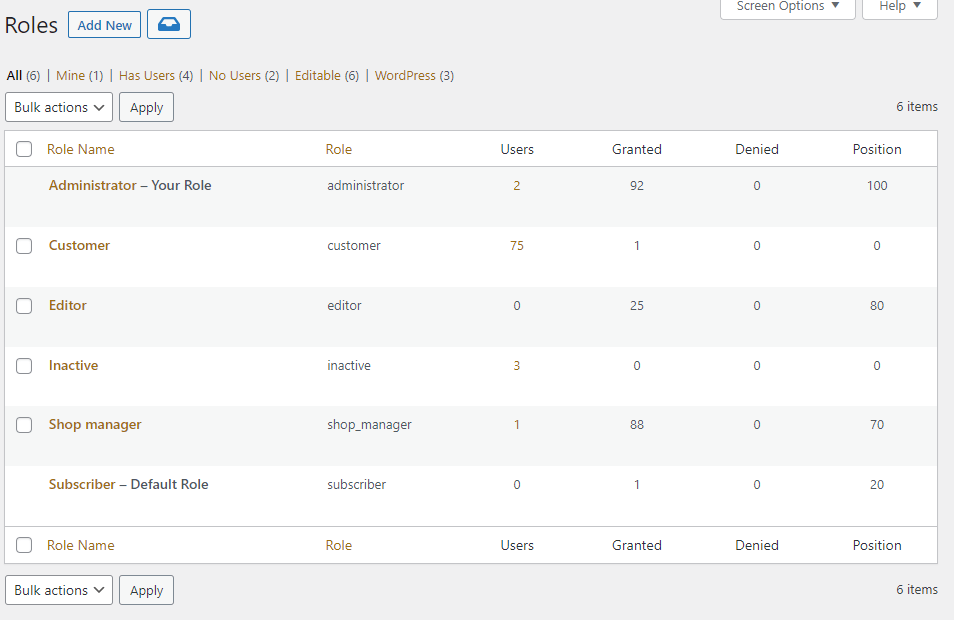This screenshot has width=954, height=620.
Task: Open the Inactive role name link
Action: click(x=73, y=365)
